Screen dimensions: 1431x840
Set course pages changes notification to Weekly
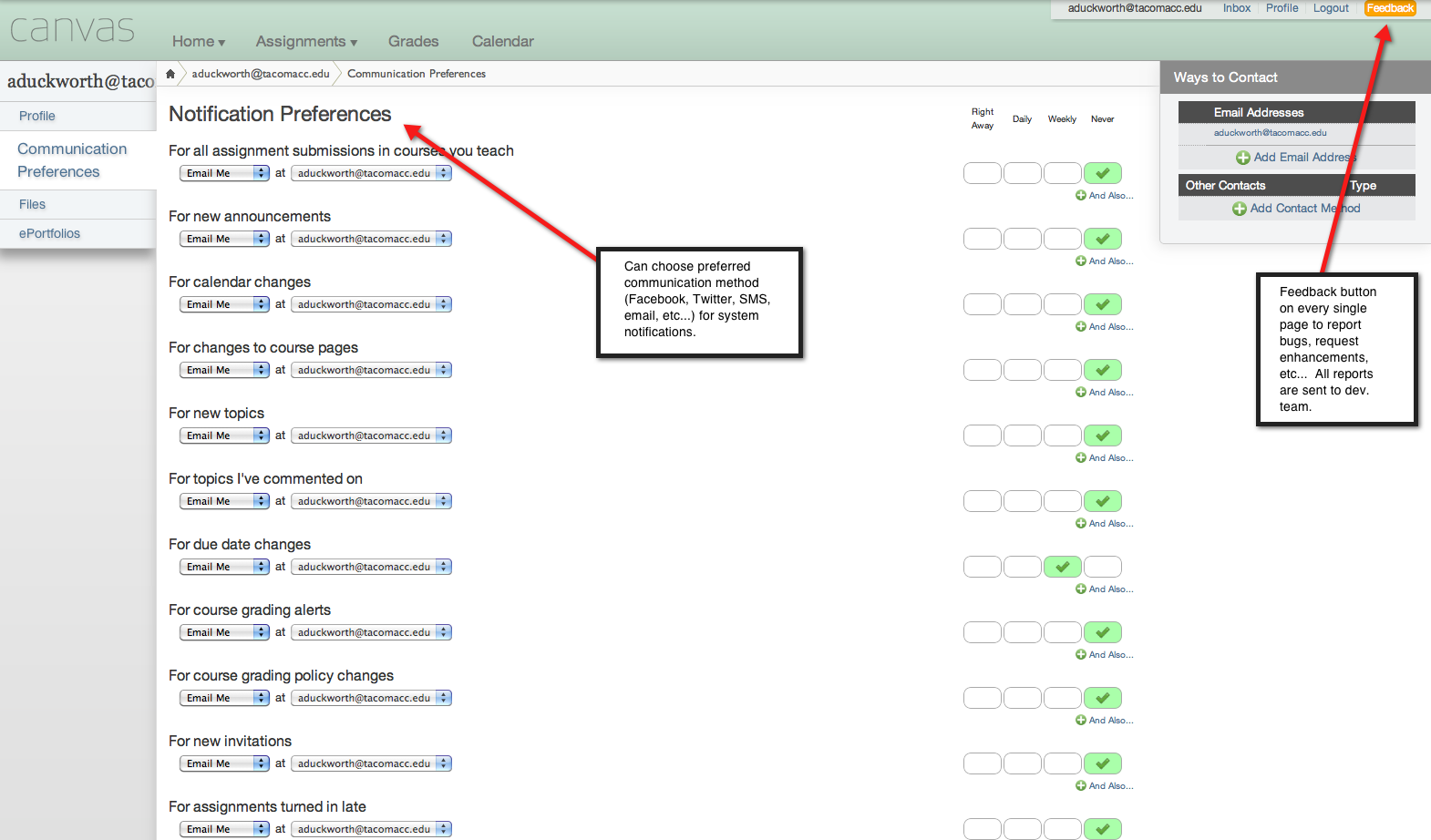(x=1062, y=370)
